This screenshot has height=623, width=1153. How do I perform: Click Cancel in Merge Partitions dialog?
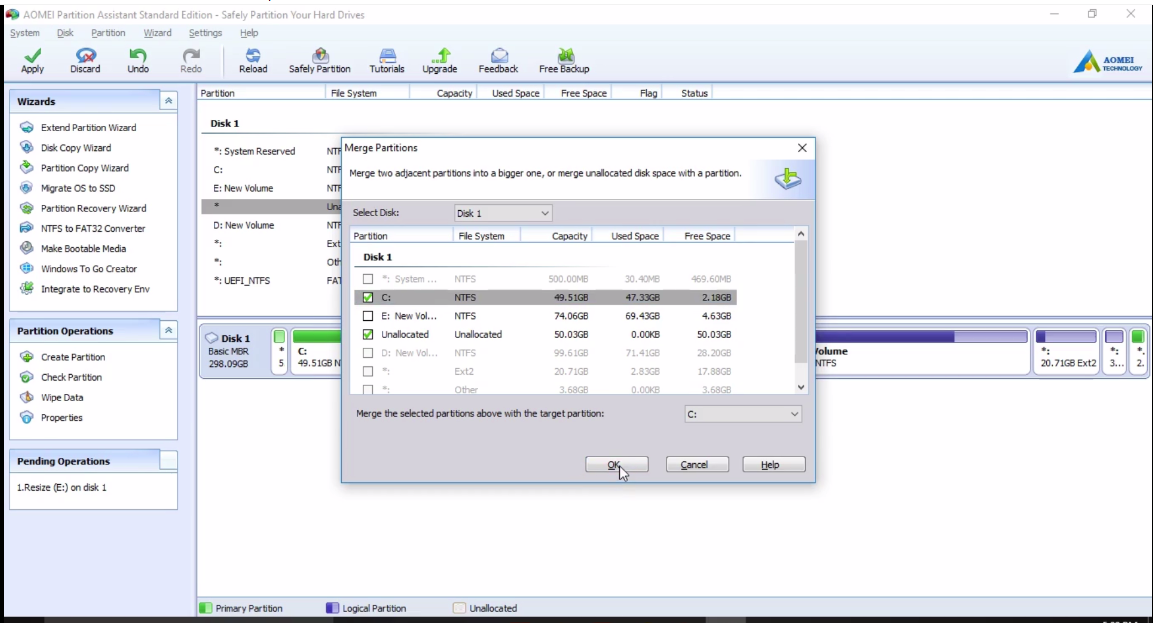click(x=694, y=465)
